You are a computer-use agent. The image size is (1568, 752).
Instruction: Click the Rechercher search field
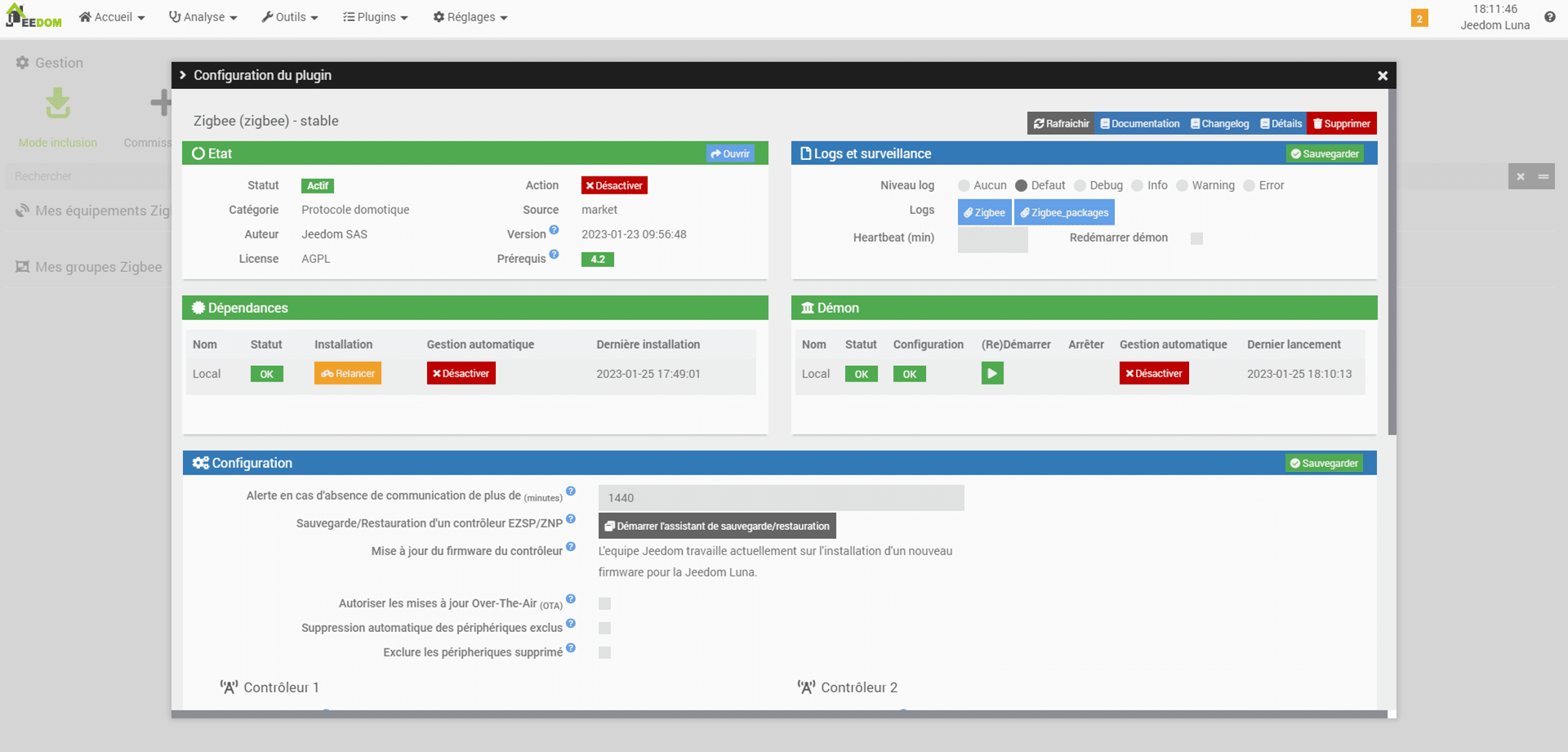point(88,176)
